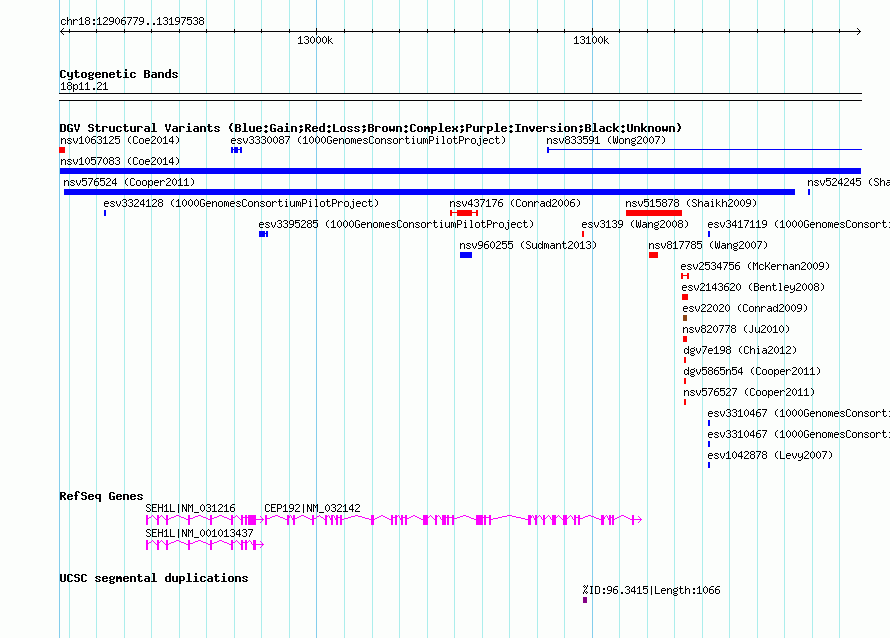Select the red nsv820778 loss marker
The height and width of the screenshot is (638, 890).
(x=685, y=339)
